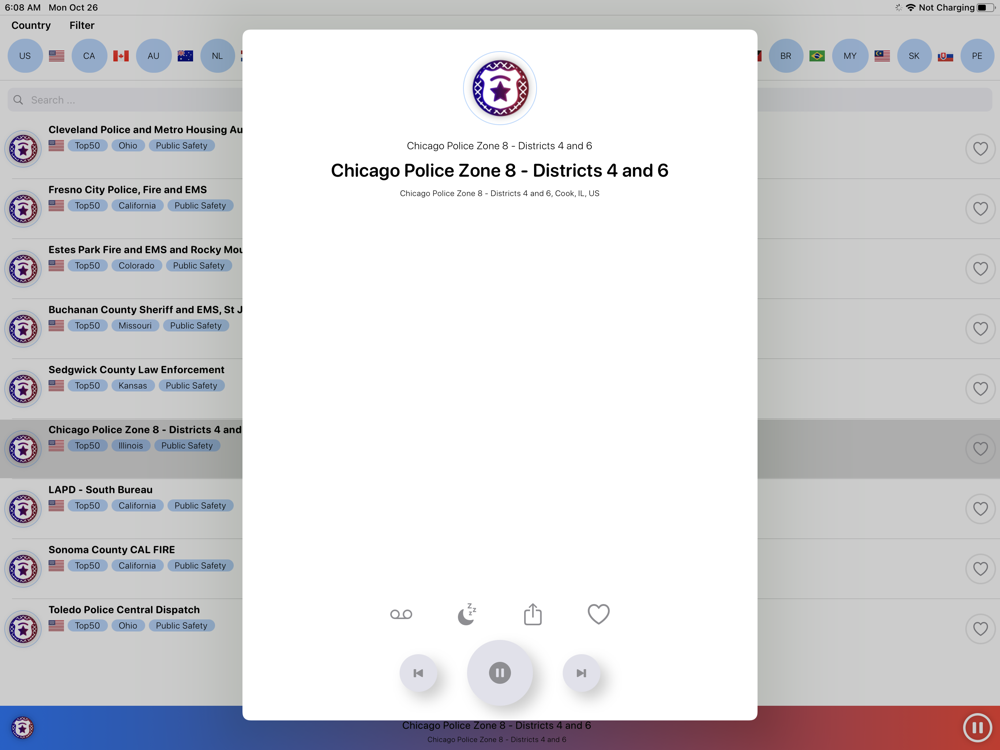
Task: Favorite Chicago Police Zone 8 list heart
Action: pos(980,448)
